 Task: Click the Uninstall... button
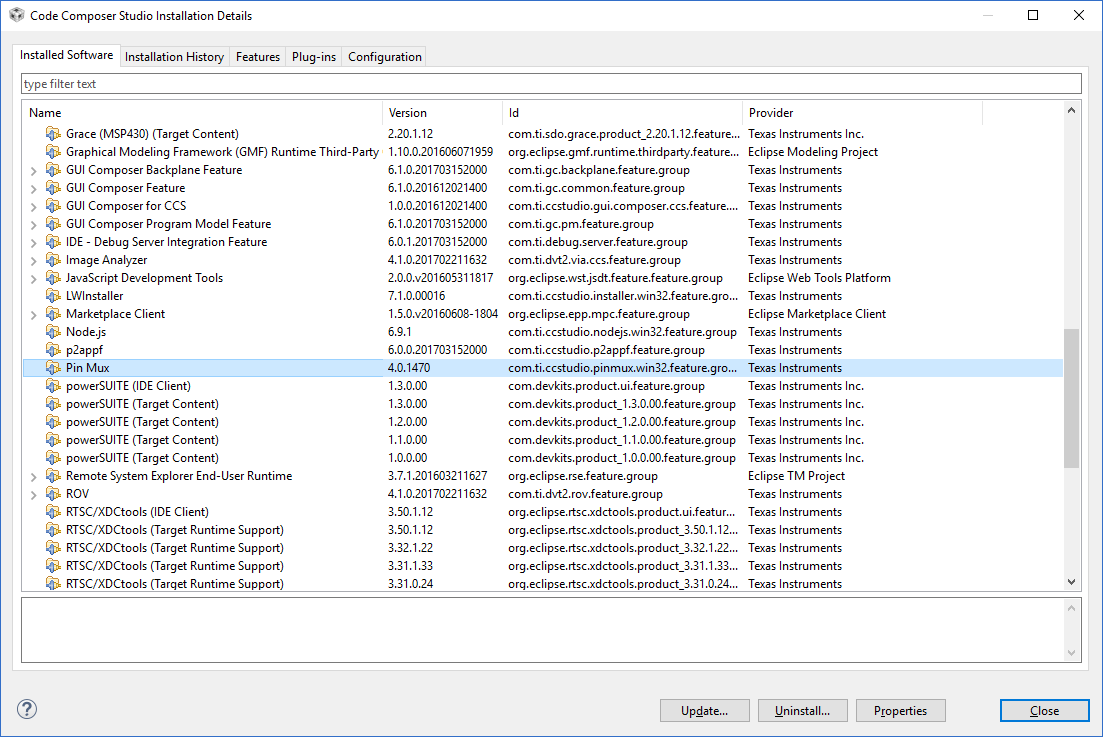coord(803,710)
